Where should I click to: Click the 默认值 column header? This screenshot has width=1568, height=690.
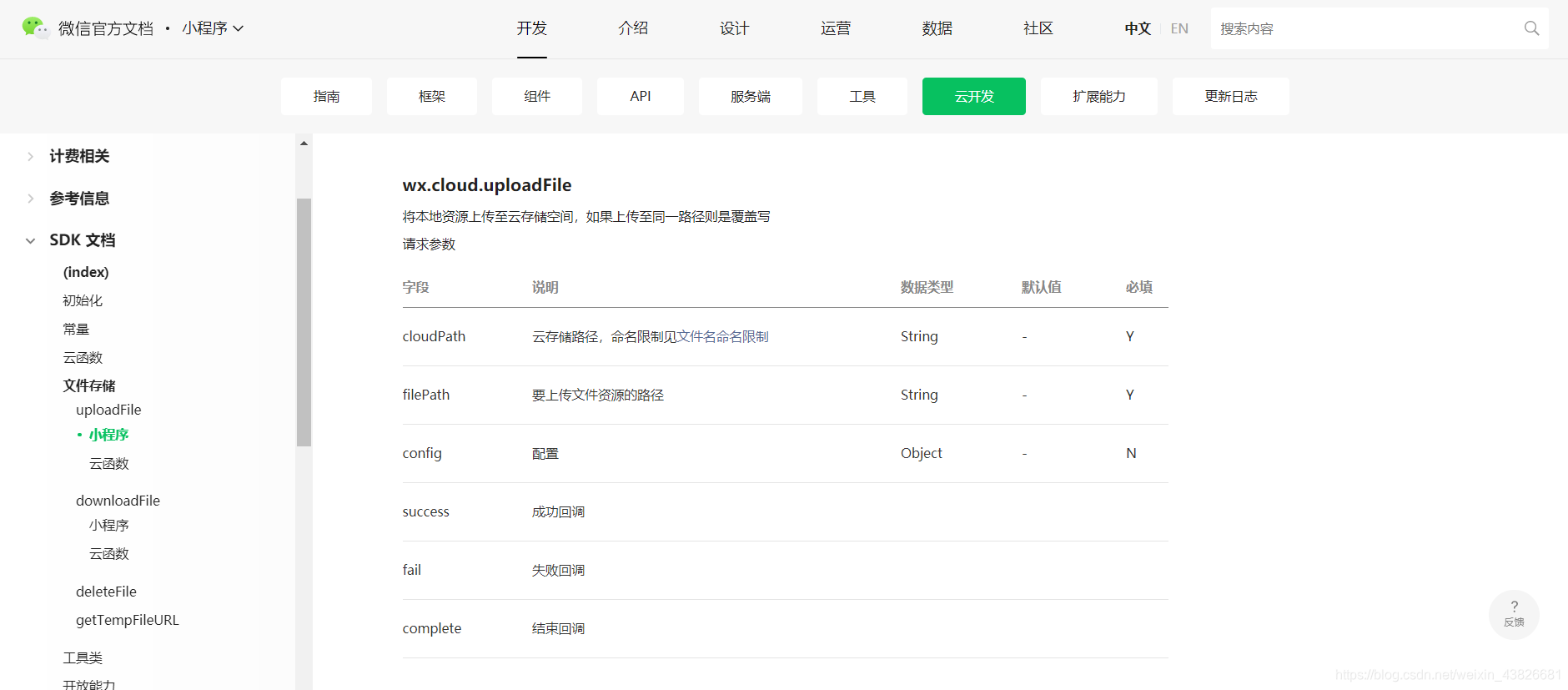coord(1042,287)
